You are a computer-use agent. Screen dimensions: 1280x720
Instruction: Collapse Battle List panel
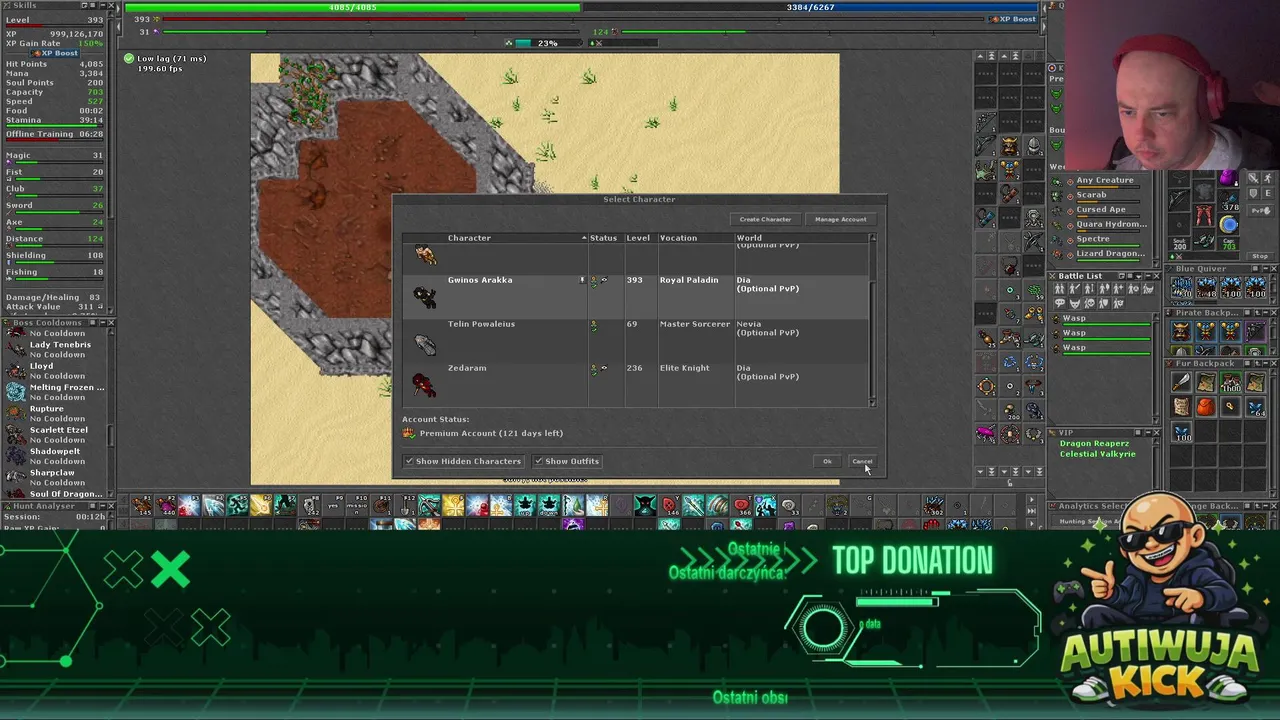point(1146,276)
